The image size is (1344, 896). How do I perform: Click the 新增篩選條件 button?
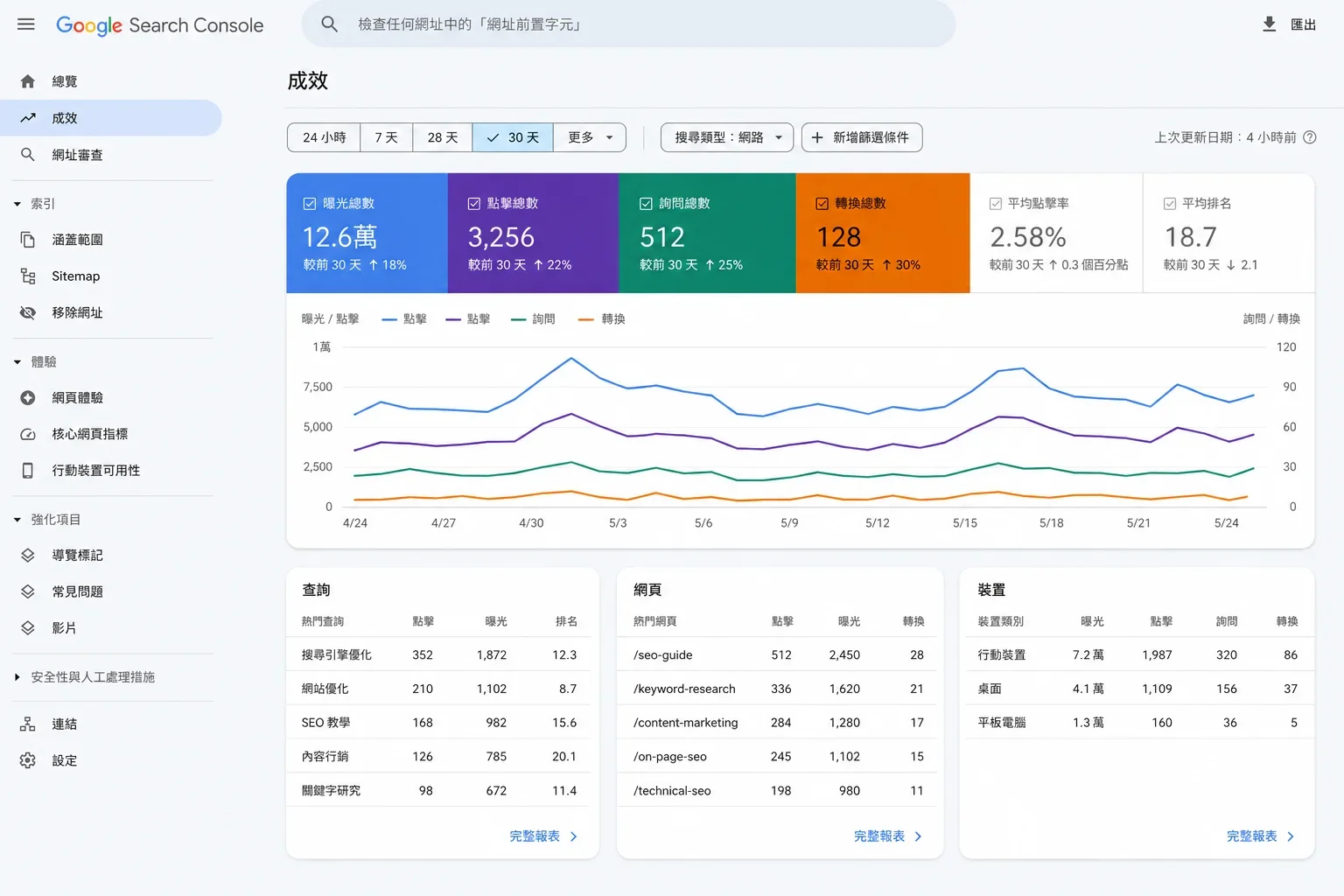coord(862,137)
